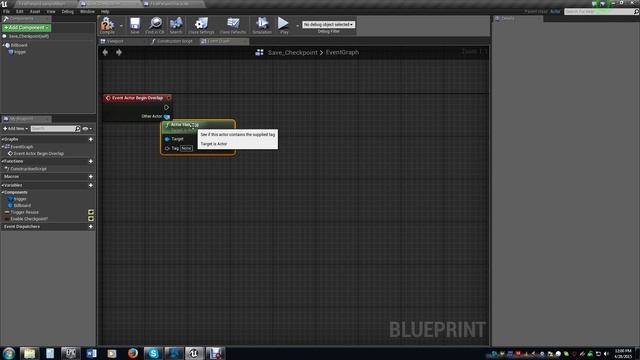Open the debug object selector dropdown

329,24
